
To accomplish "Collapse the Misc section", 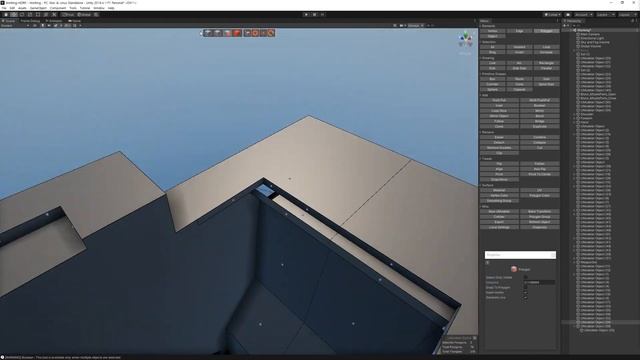I will pos(484,207).
